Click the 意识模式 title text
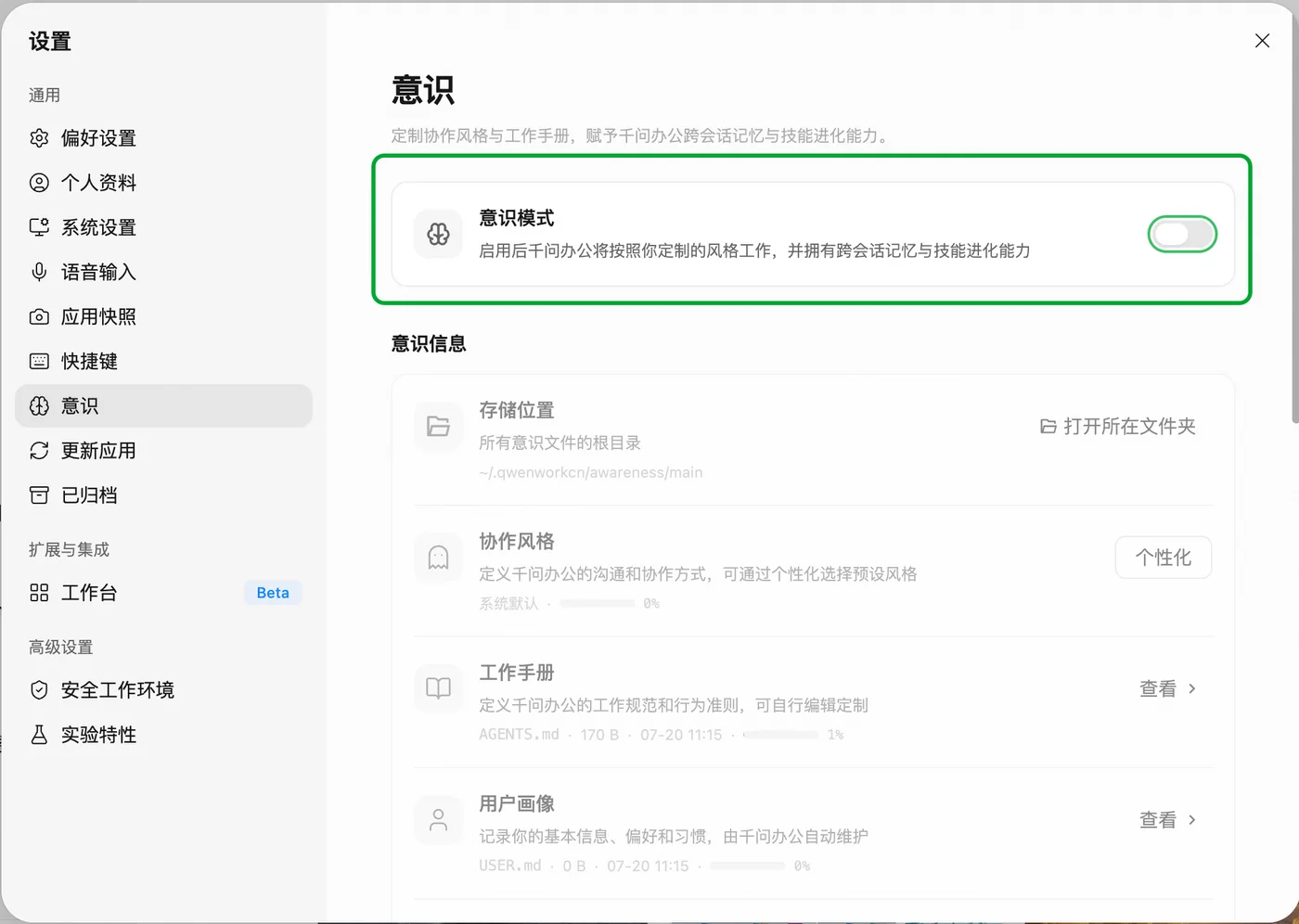The image size is (1299, 924). (517, 218)
